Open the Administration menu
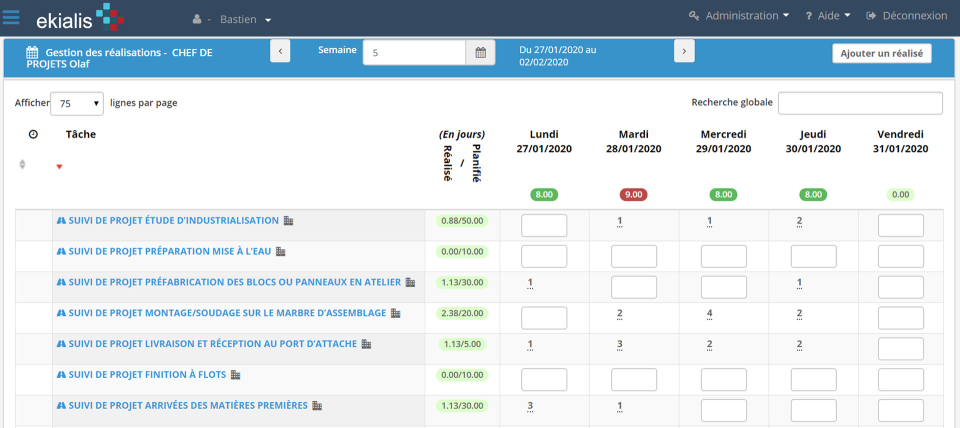The width and height of the screenshot is (960, 428). click(x=747, y=16)
